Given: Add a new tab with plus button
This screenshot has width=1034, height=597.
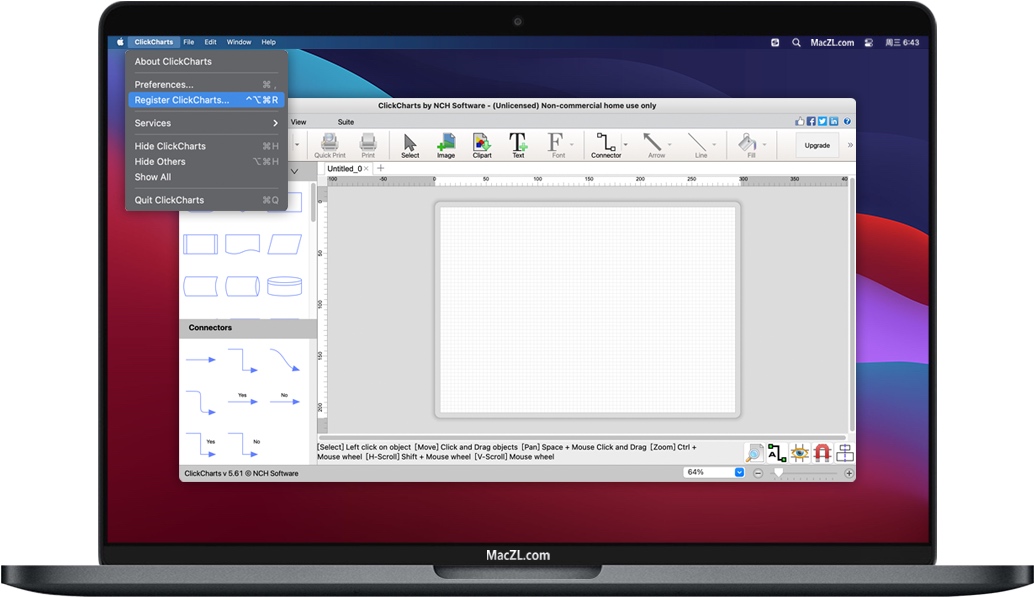Looking at the screenshot, I should tap(380, 168).
